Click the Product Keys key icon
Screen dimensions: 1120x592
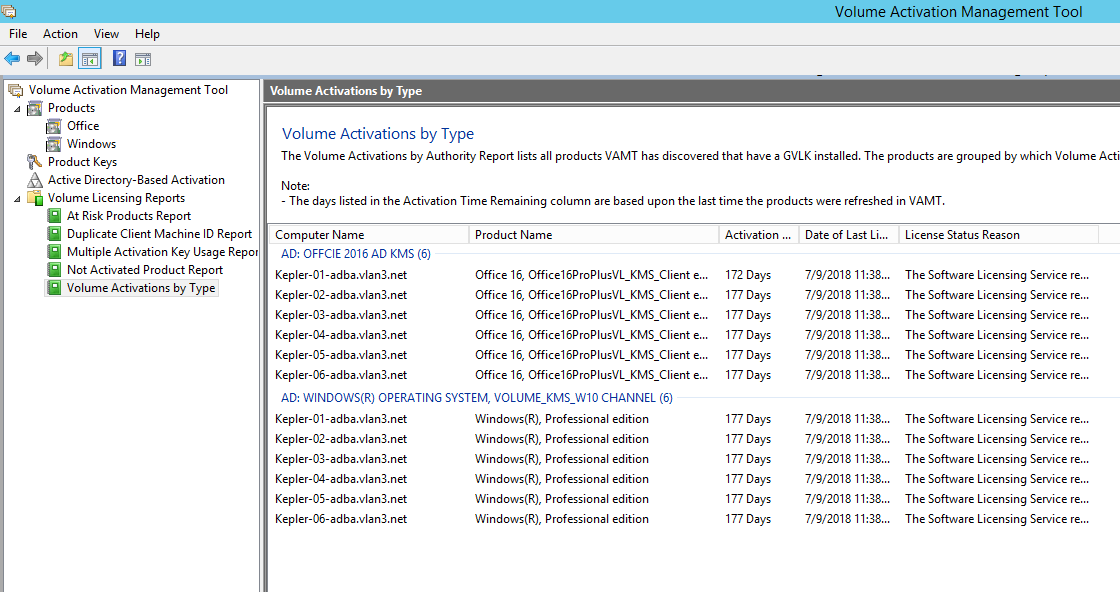tap(35, 161)
